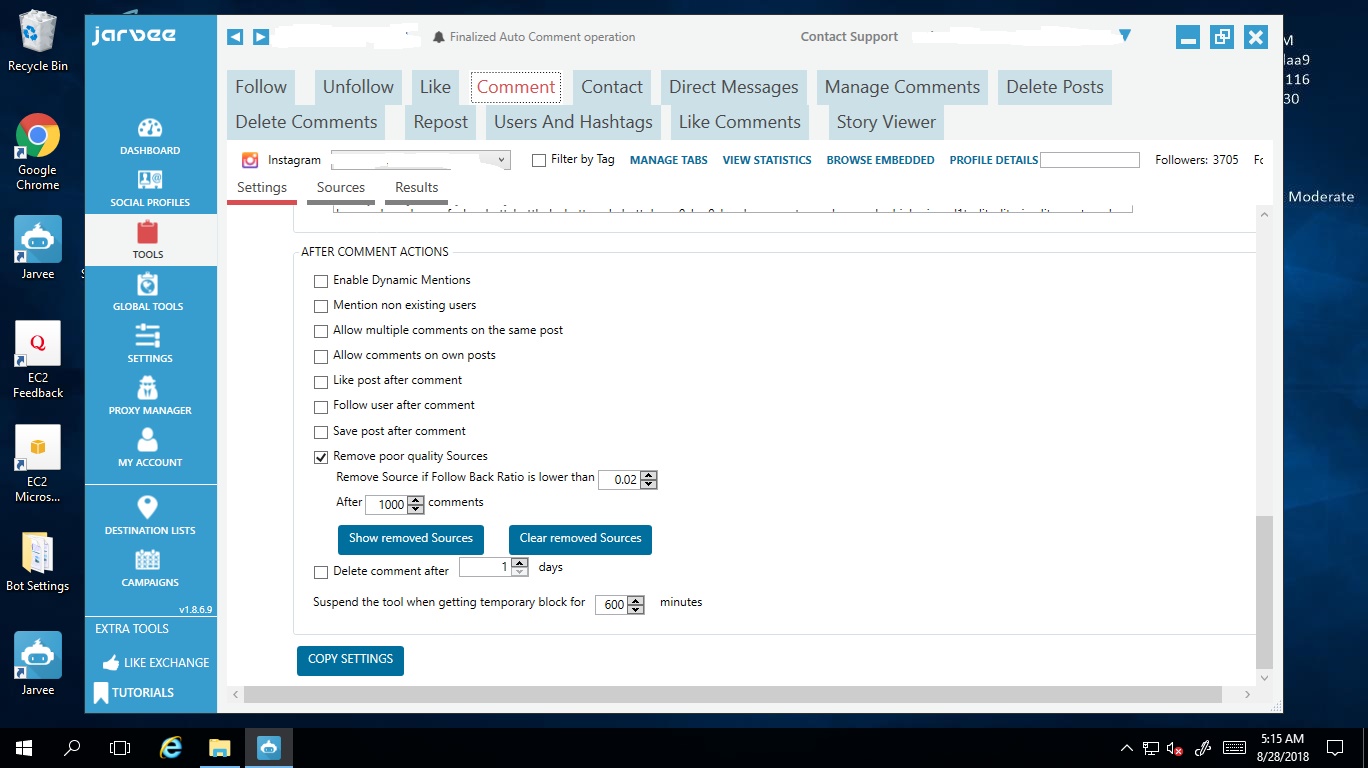This screenshot has height=768, width=1368.
Task: Click the PROFILE DETAILS text field
Action: (x=1090, y=160)
